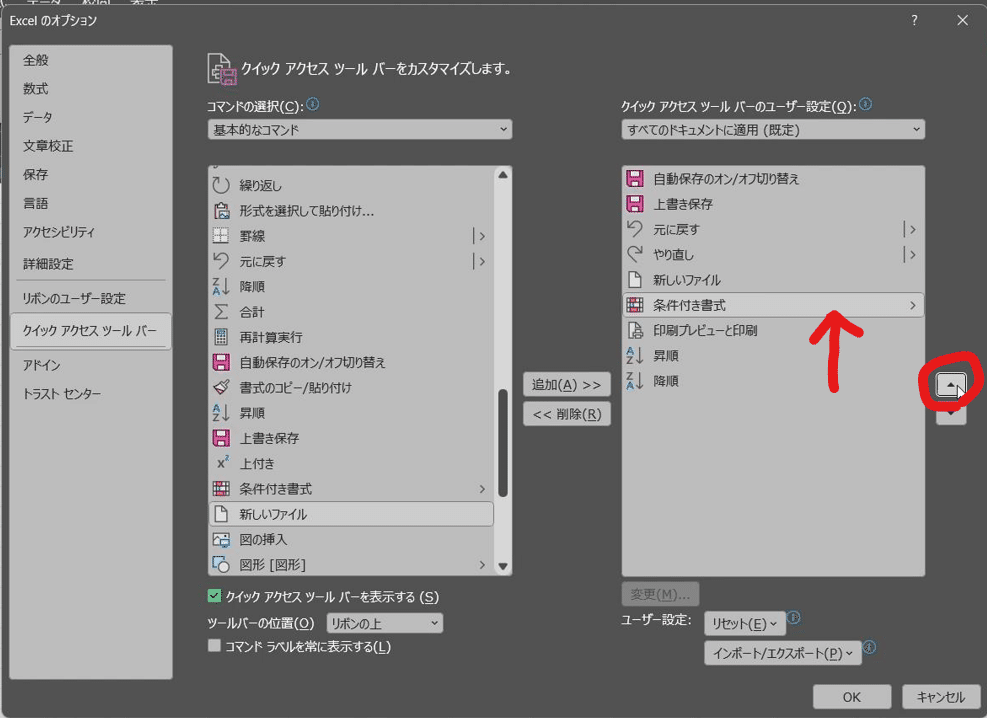Image resolution: width=987 pixels, height=718 pixels.
Task: Open the ツールバーの位置 リボンの上 dropdown
Action: click(x=385, y=623)
